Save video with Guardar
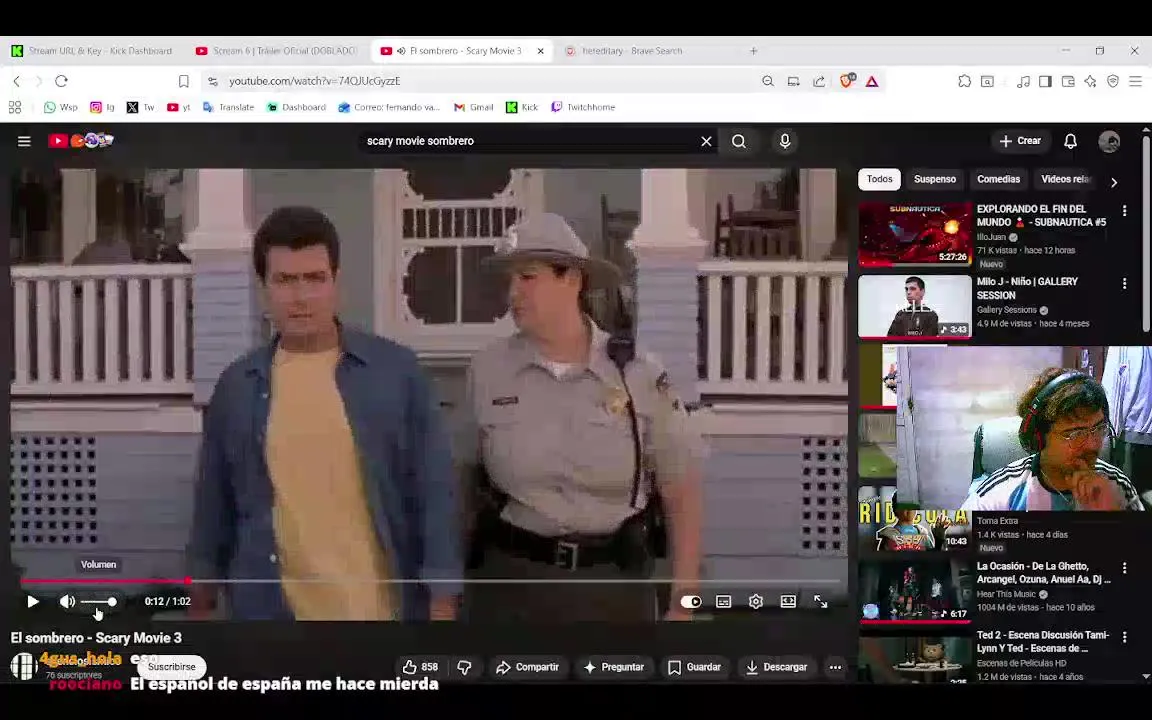This screenshot has width=1152, height=720. point(694,667)
